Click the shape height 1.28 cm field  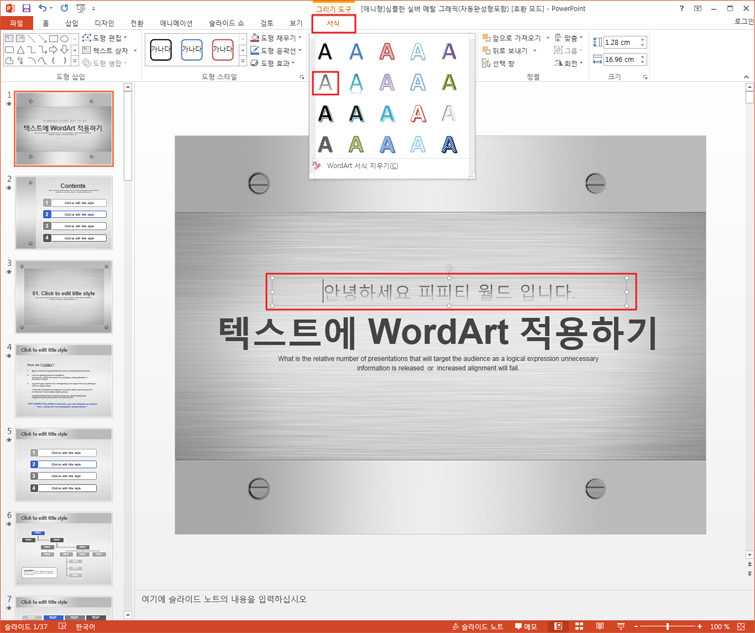coord(621,42)
